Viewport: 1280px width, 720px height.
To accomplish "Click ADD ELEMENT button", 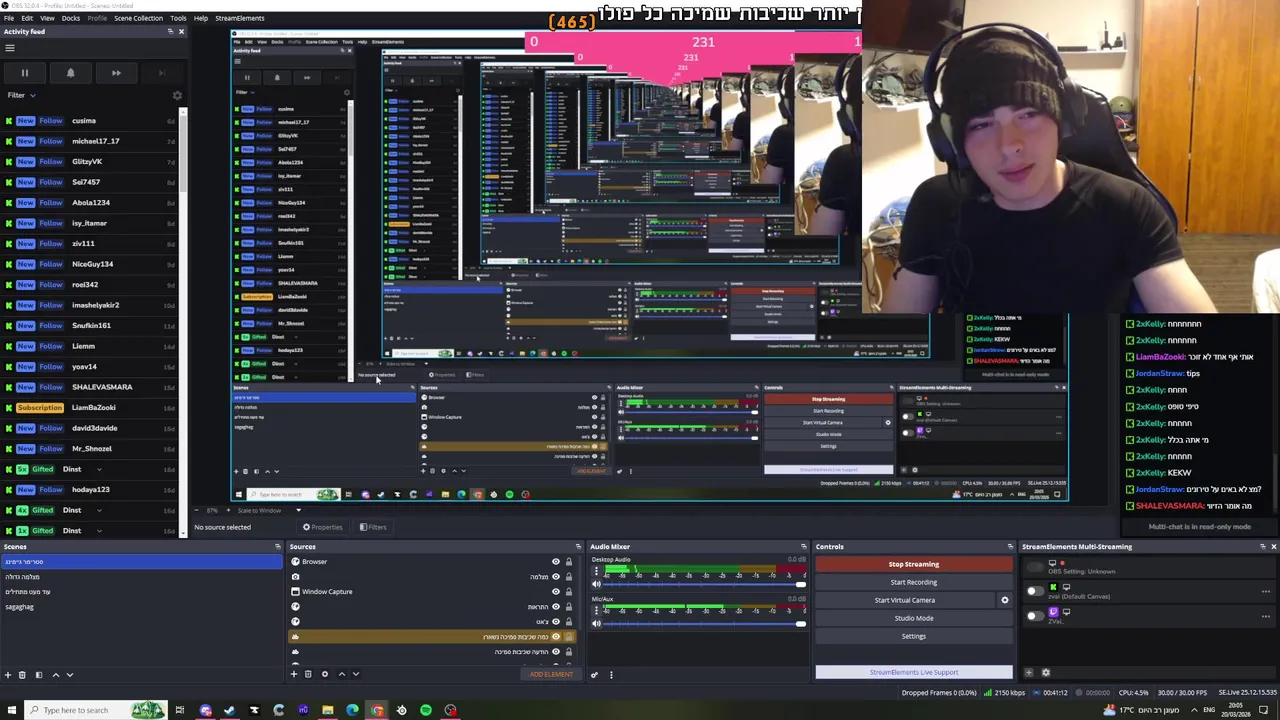I will pos(551,674).
